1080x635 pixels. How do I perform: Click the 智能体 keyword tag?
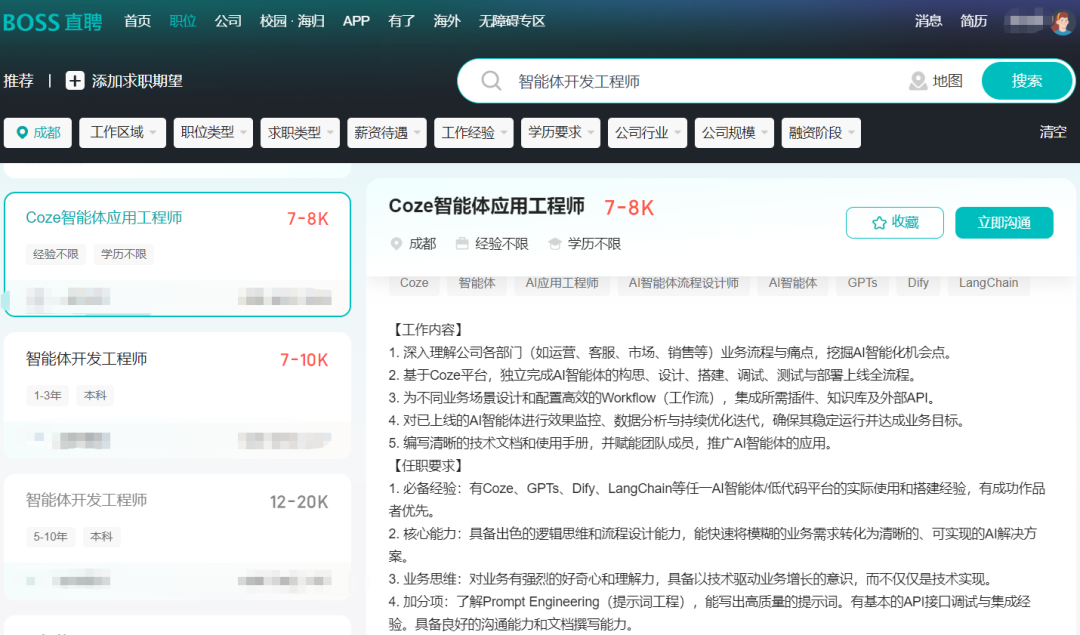pyautogui.click(x=477, y=283)
